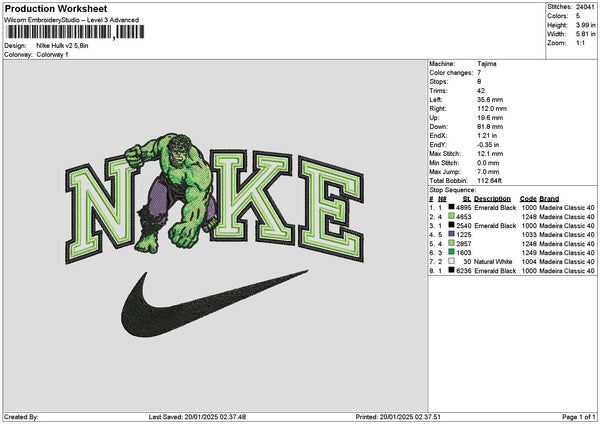Viewport: 600px width, 424px height.
Task: Click the Max Jump value '7.0 mm'
Action: pos(488,172)
